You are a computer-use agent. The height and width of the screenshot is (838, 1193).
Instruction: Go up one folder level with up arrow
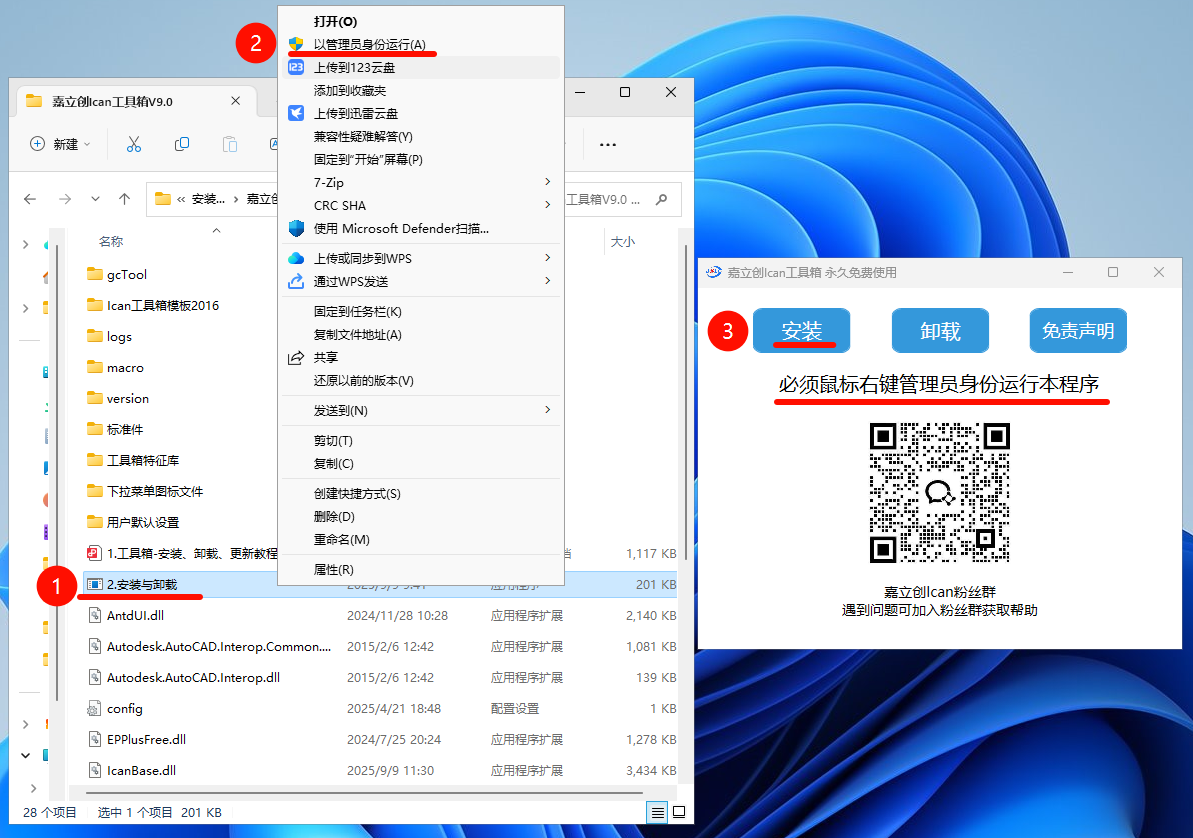click(124, 199)
